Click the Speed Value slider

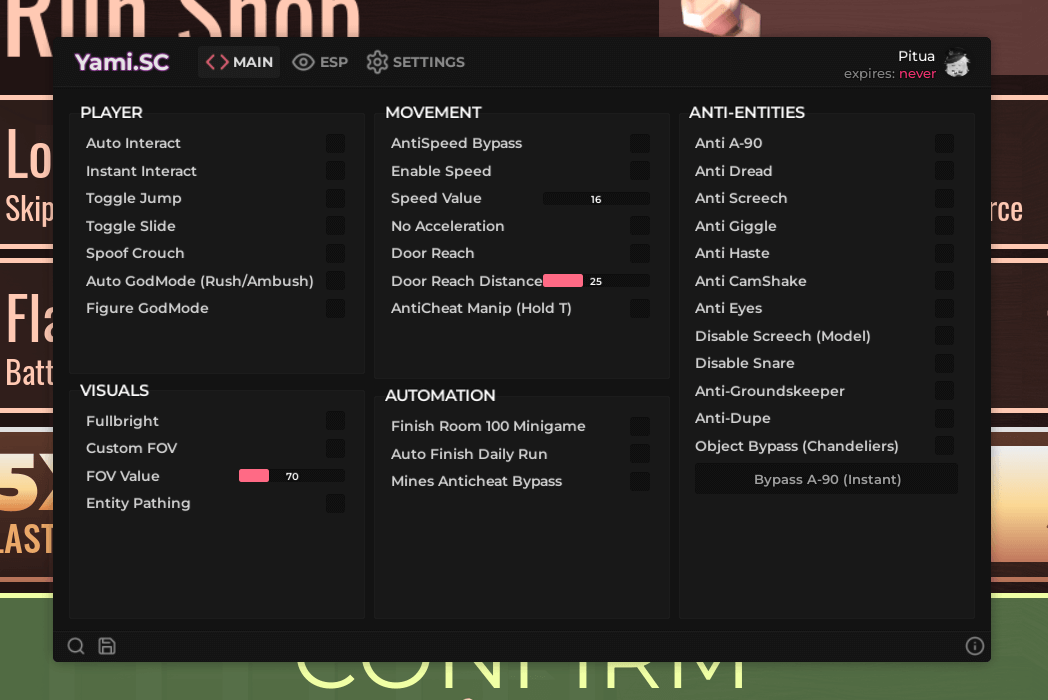pos(596,199)
